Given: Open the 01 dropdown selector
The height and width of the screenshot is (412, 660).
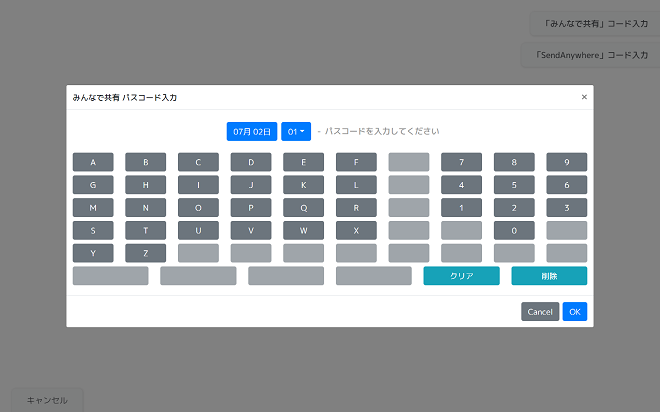Looking at the screenshot, I should [296, 131].
